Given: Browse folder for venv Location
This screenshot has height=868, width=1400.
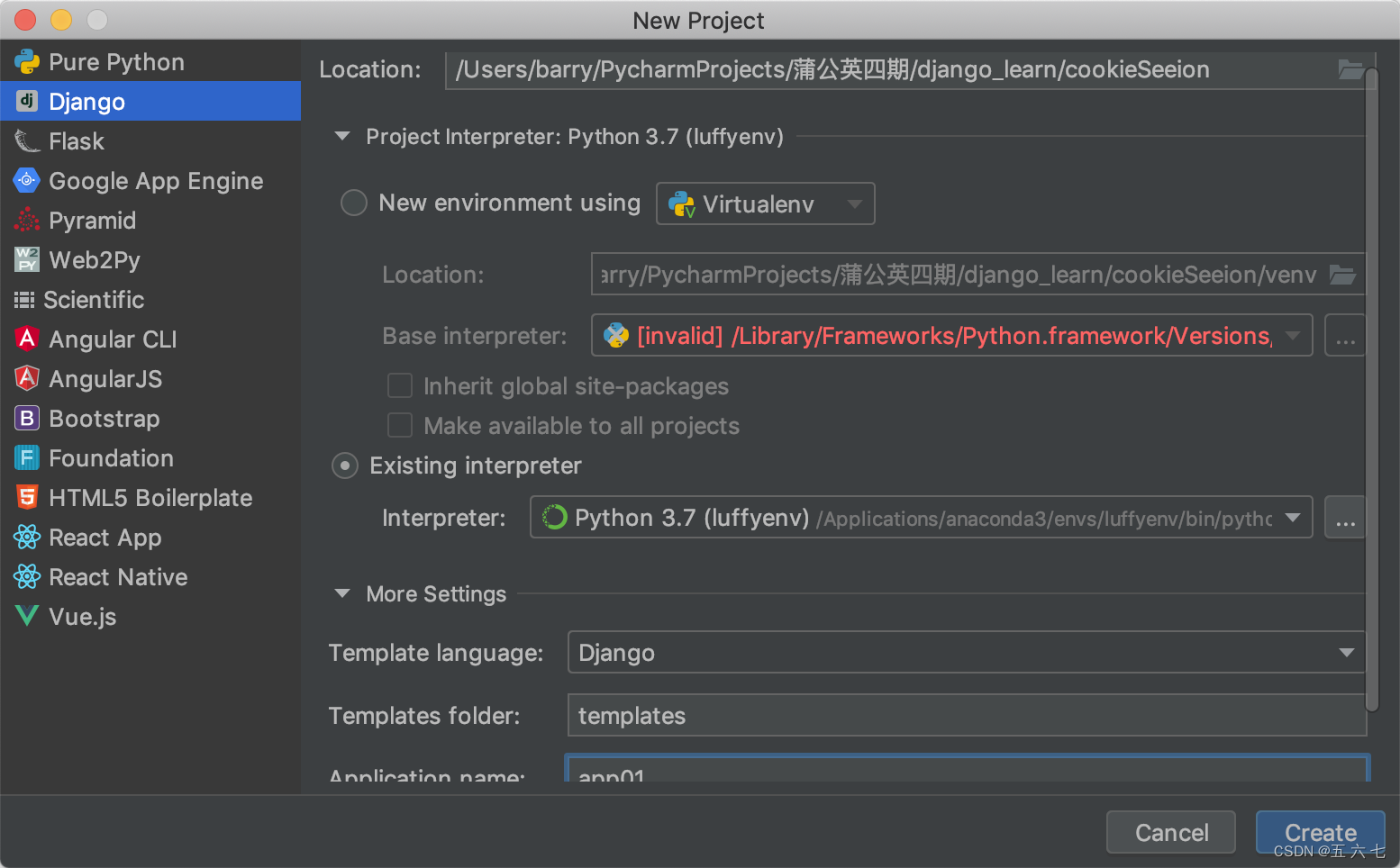Looking at the screenshot, I should coord(1342,275).
